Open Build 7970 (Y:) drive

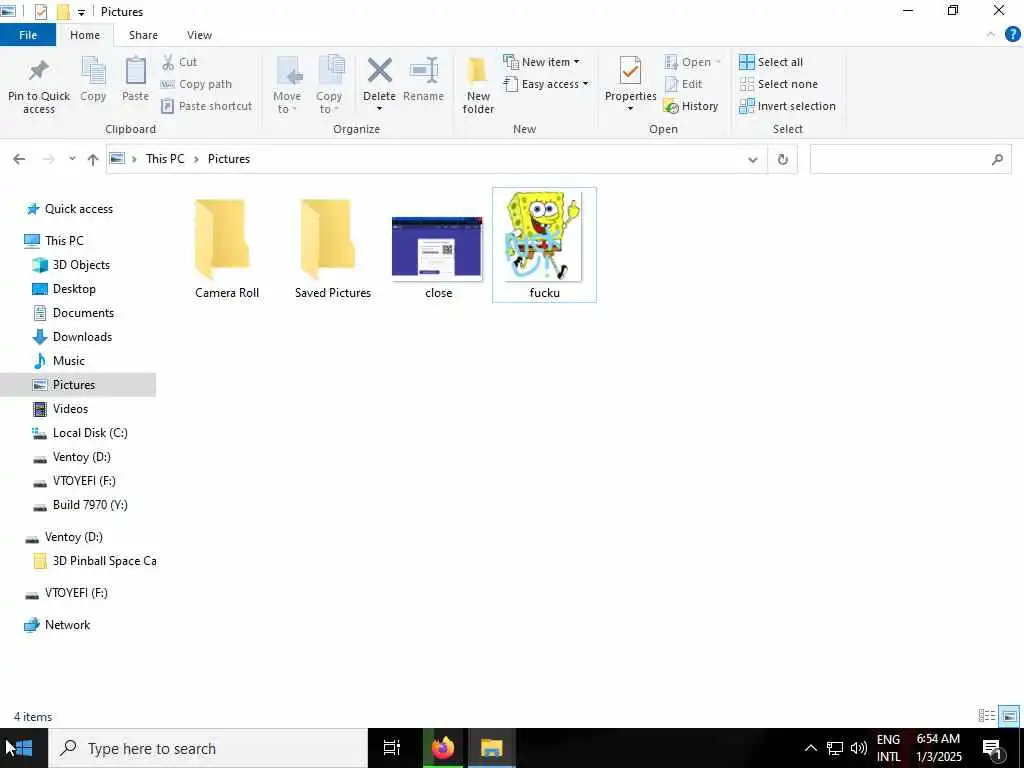[80, 505]
